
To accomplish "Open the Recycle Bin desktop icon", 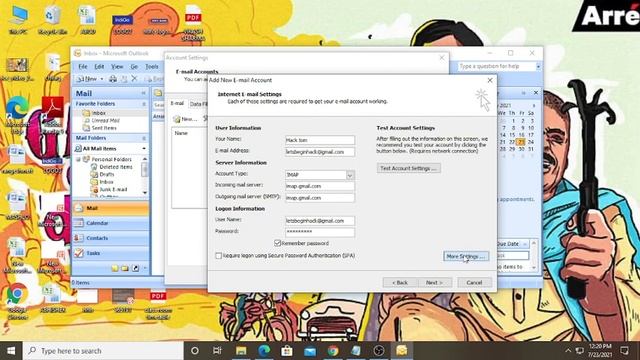I will tap(52, 19).
